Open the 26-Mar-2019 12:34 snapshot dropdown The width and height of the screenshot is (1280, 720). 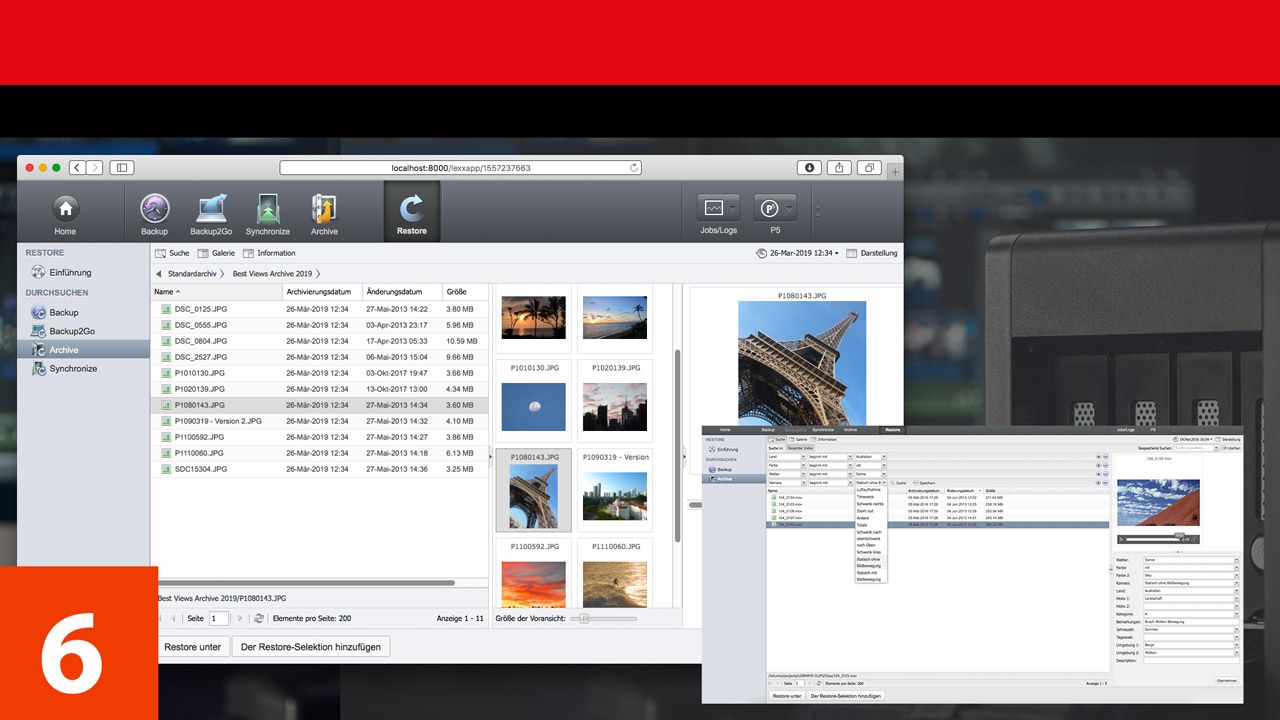click(x=798, y=253)
